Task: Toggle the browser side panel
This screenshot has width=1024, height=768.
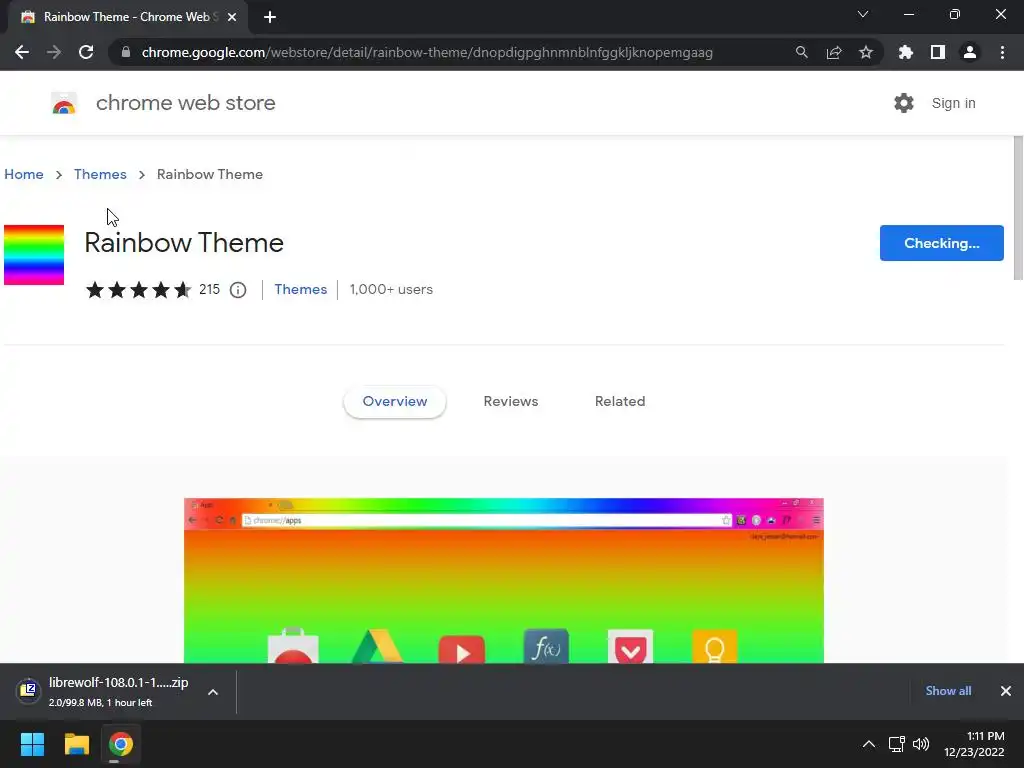Action: 937,52
